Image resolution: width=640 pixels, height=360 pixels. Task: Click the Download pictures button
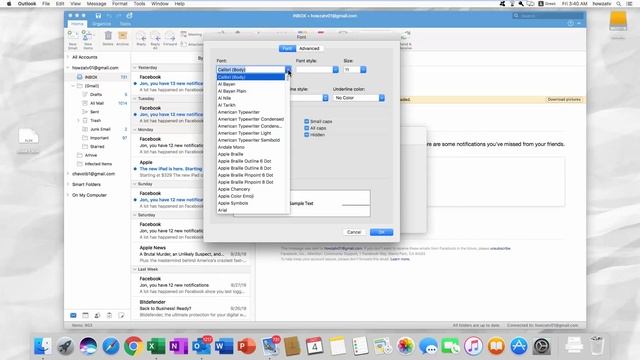pyautogui.click(x=564, y=100)
